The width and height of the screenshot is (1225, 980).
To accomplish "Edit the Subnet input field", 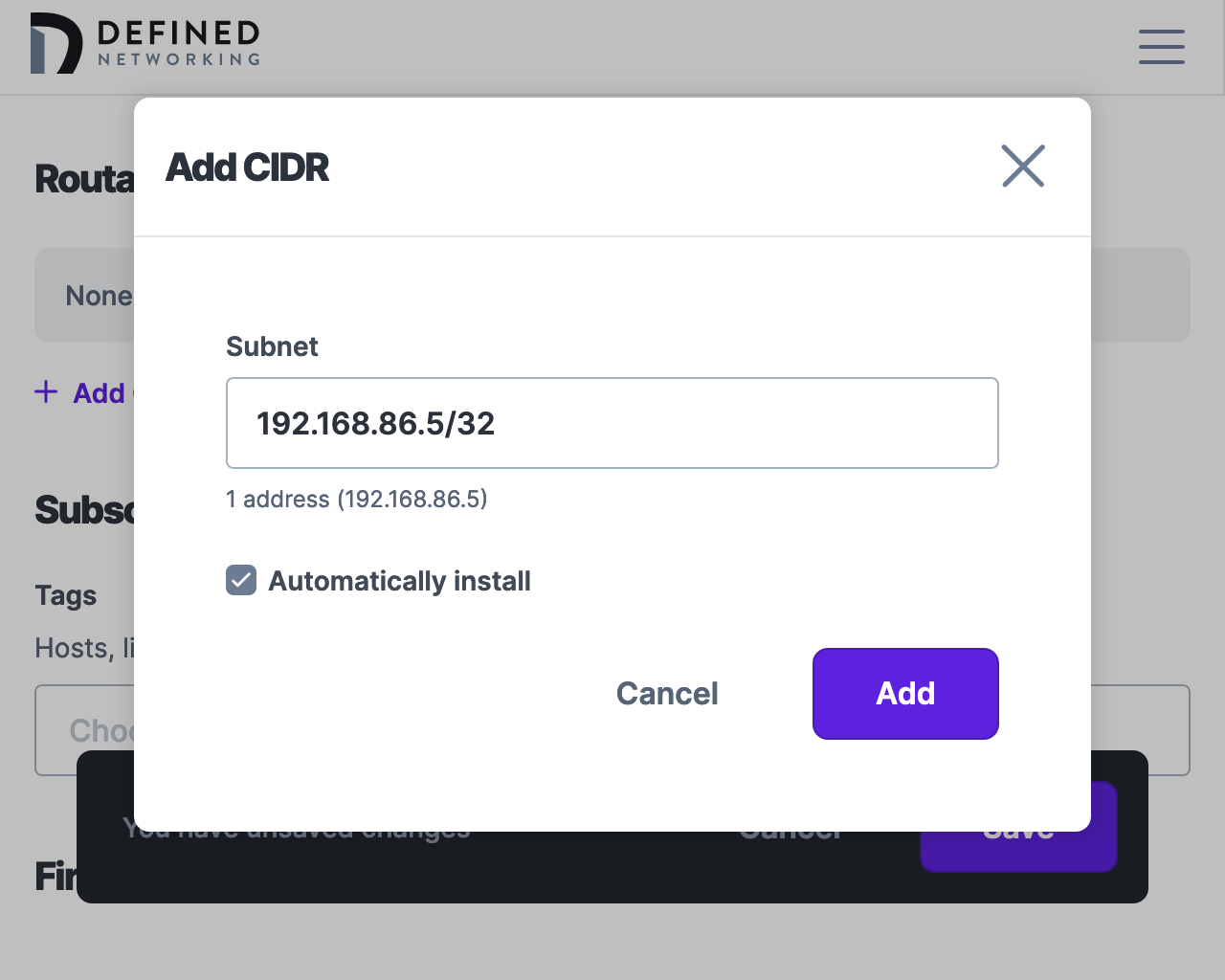I will point(612,423).
